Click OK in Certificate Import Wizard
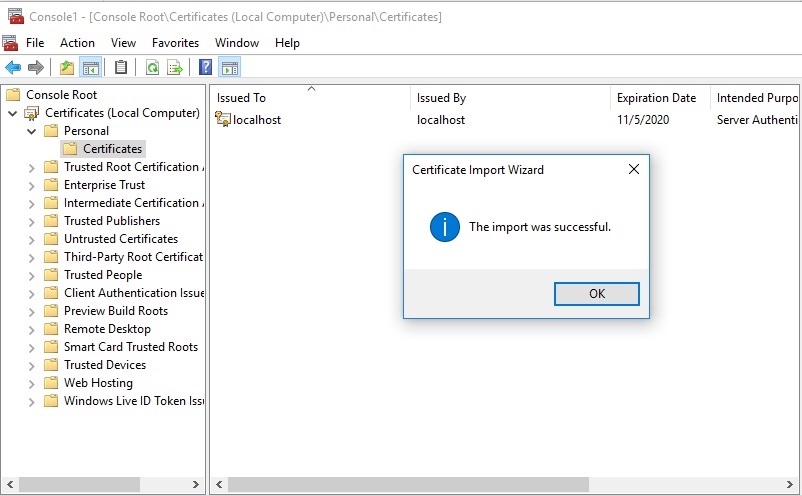 coord(596,294)
